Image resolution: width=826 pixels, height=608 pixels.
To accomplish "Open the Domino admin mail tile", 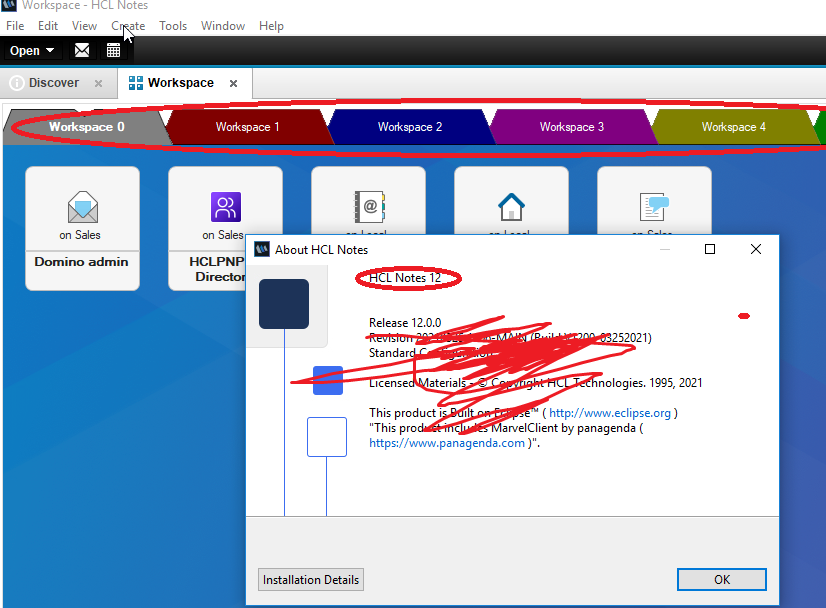I will 82,228.
